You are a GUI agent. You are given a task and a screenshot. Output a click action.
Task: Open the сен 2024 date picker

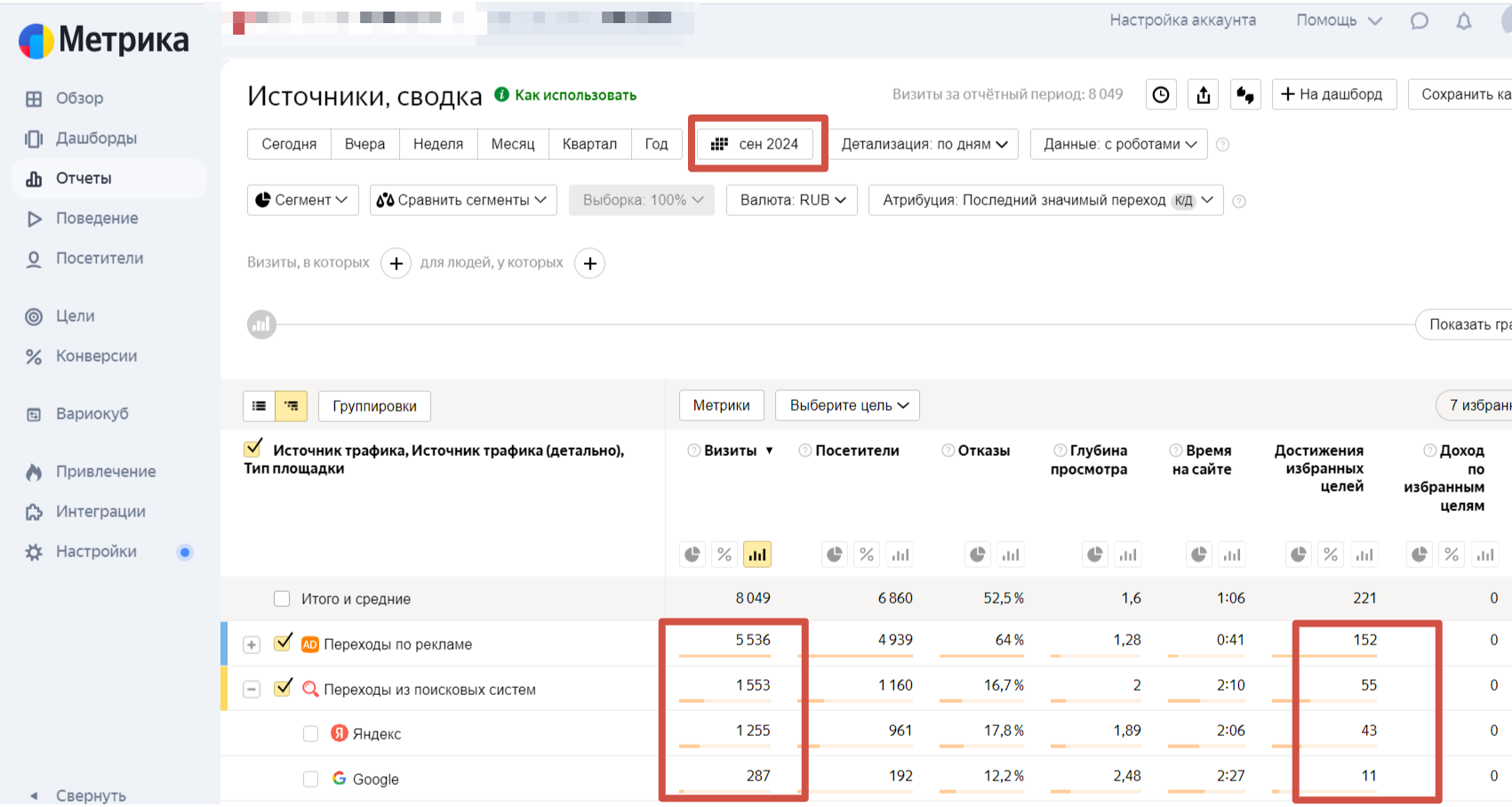coord(756,144)
